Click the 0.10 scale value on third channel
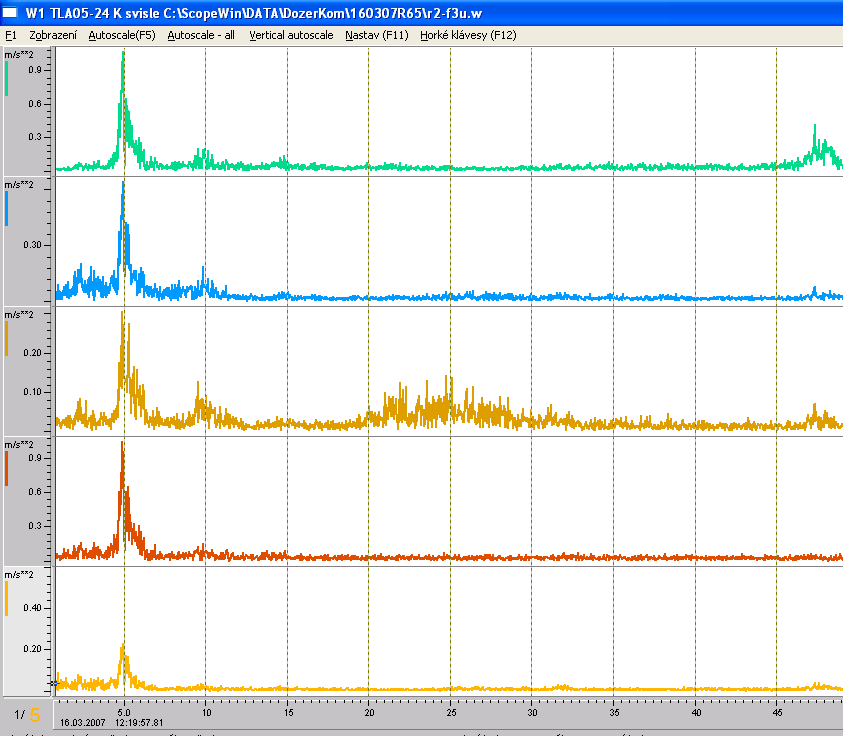This screenshot has height=736, width=843. click(32, 392)
